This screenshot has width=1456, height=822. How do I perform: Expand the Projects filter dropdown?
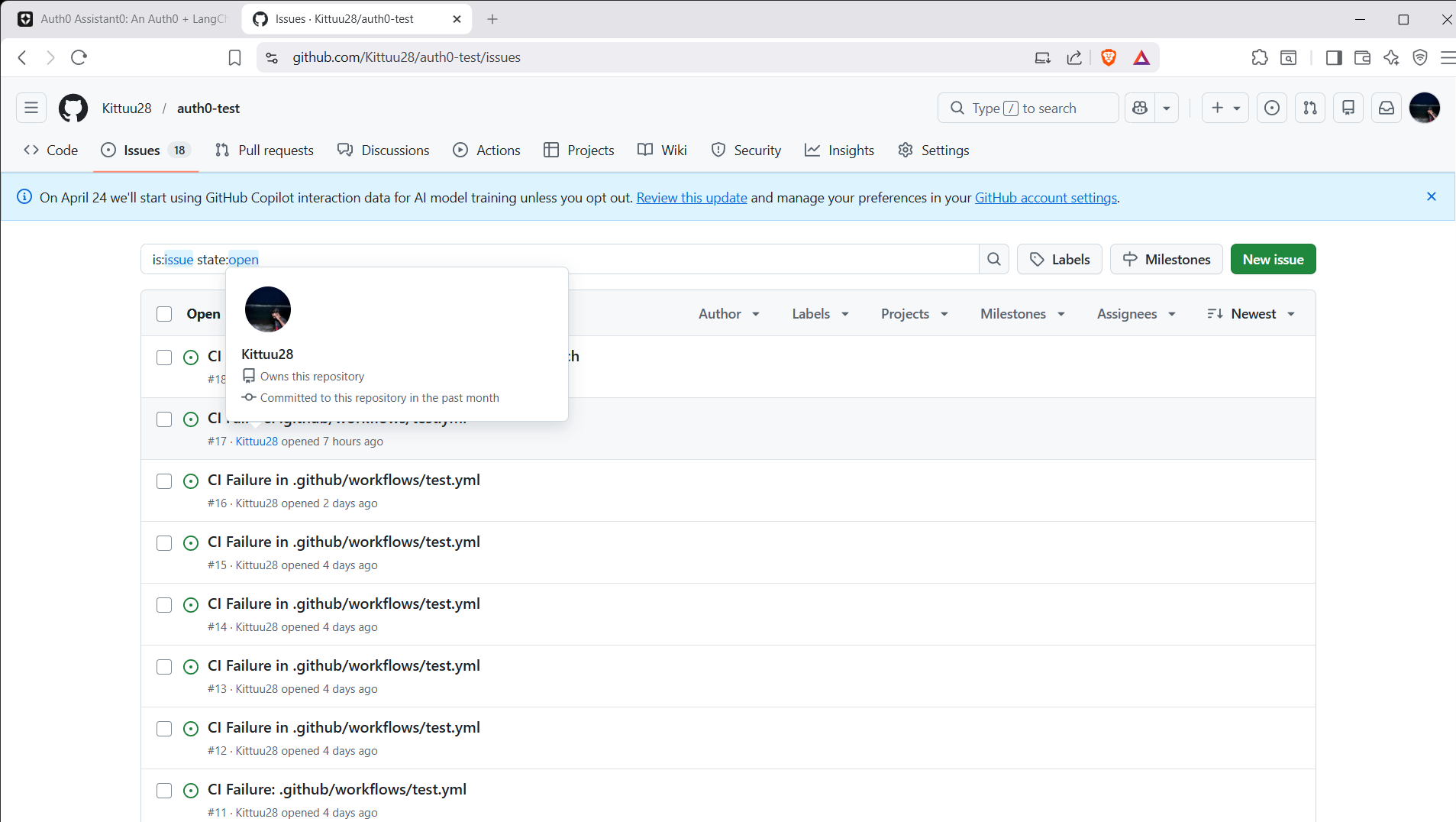pos(915,314)
